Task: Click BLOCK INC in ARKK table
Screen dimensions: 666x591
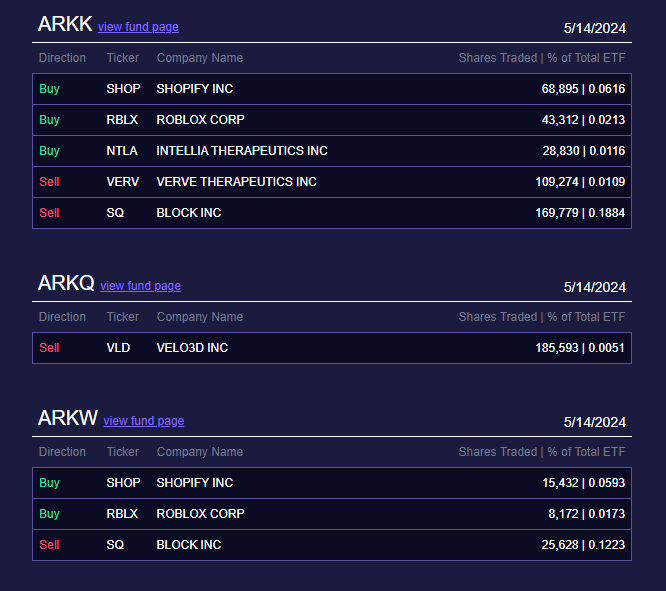Action: 189,213
